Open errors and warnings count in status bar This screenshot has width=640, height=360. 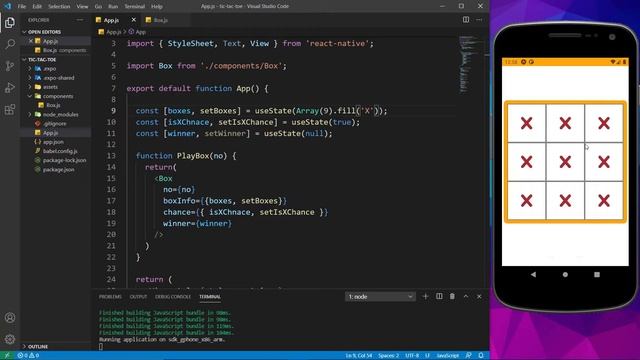(28, 356)
